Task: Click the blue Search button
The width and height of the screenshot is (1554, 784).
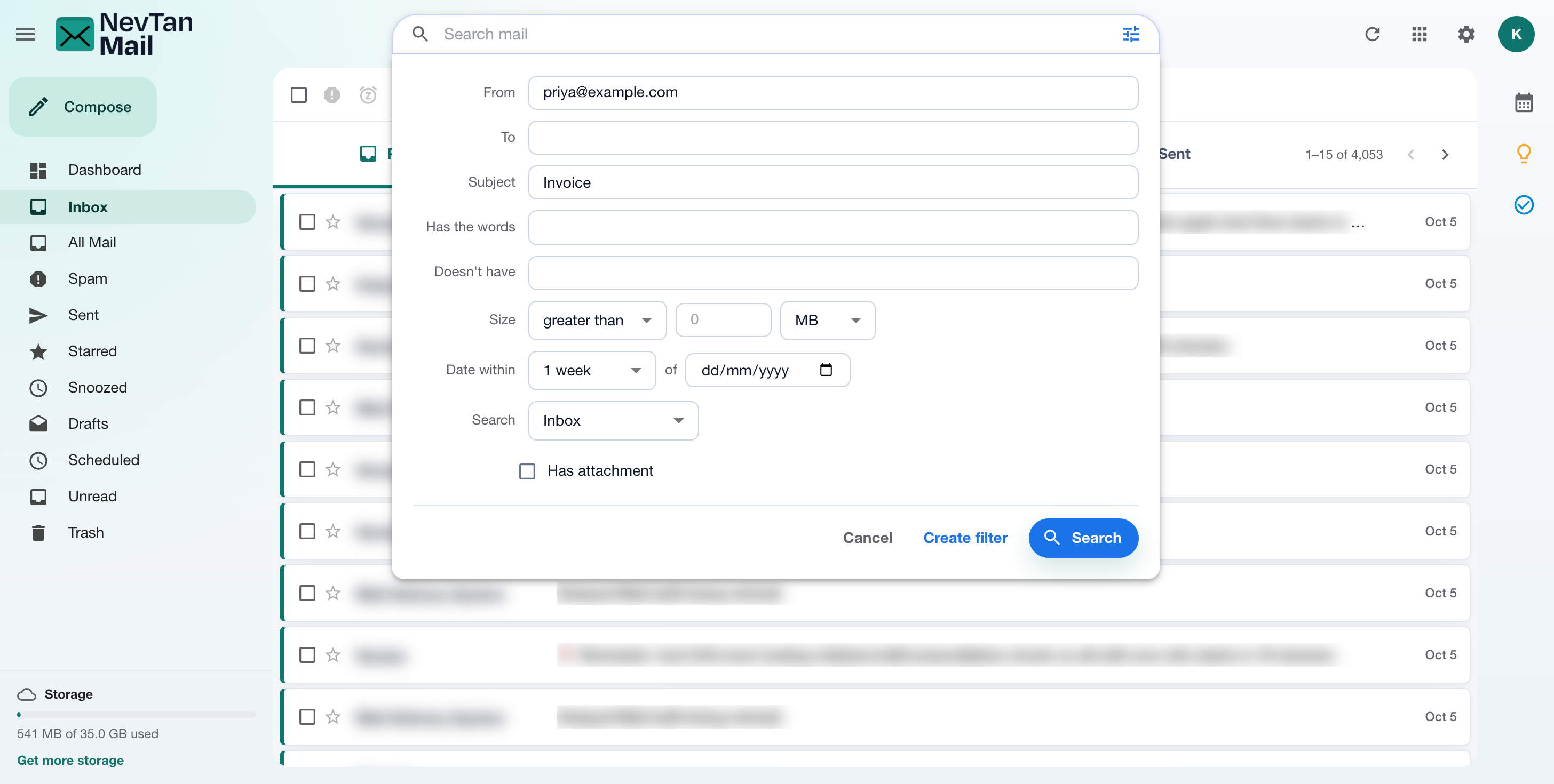Action: pyautogui.click(x=1083, y=538)
